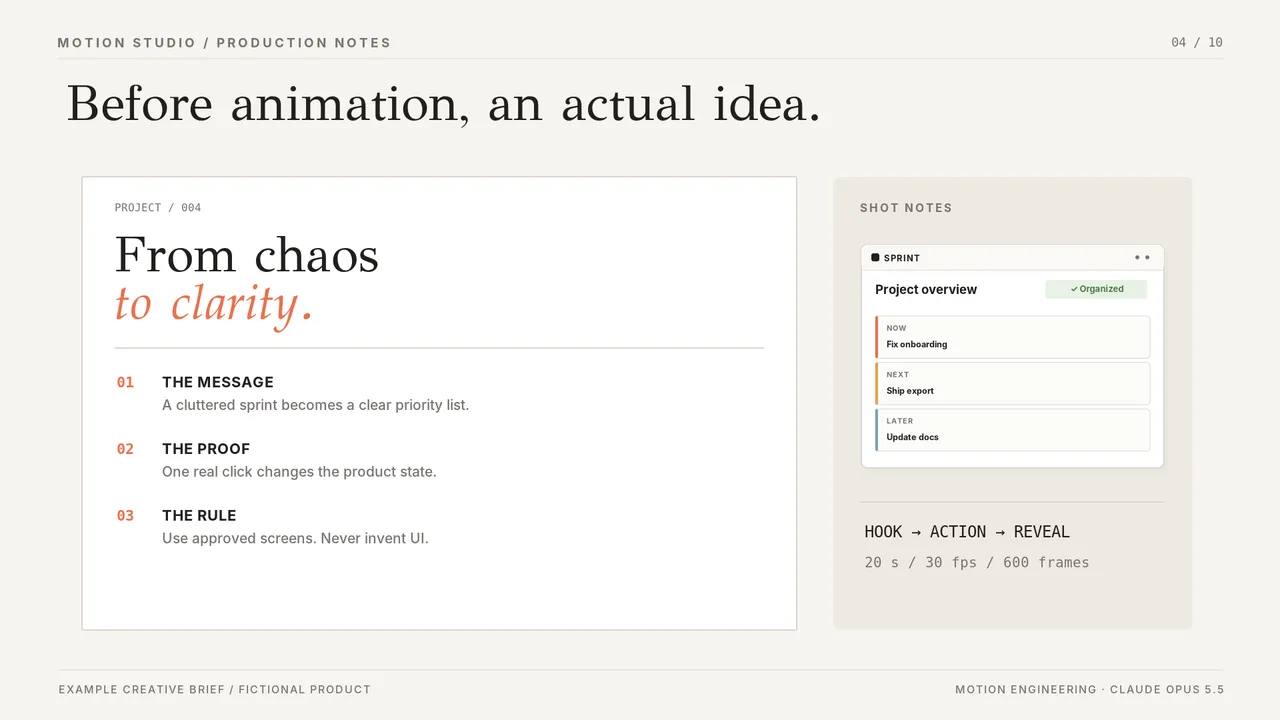The width and height of the screenshot is (1280, 720).
Task: Click THE RULE heading
Action: (199, 516)
